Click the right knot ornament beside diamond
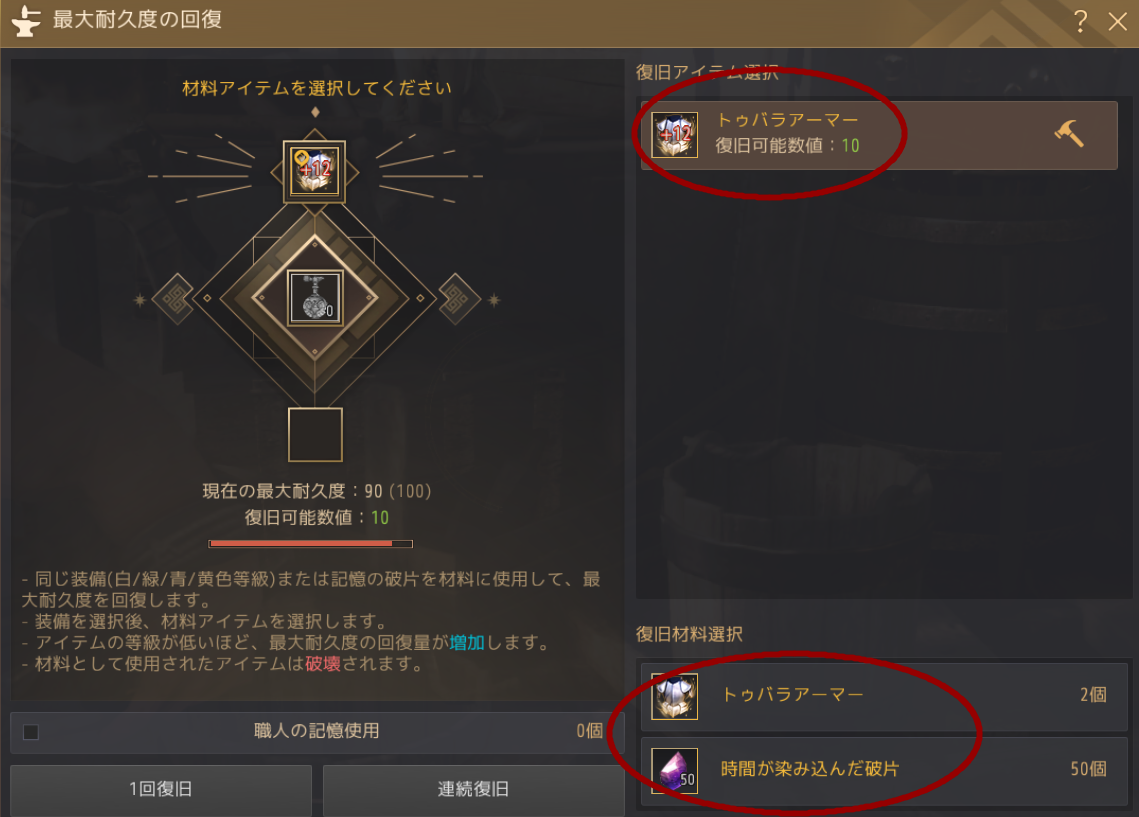This screenshot has height=817, width=1139. [458, 298]
